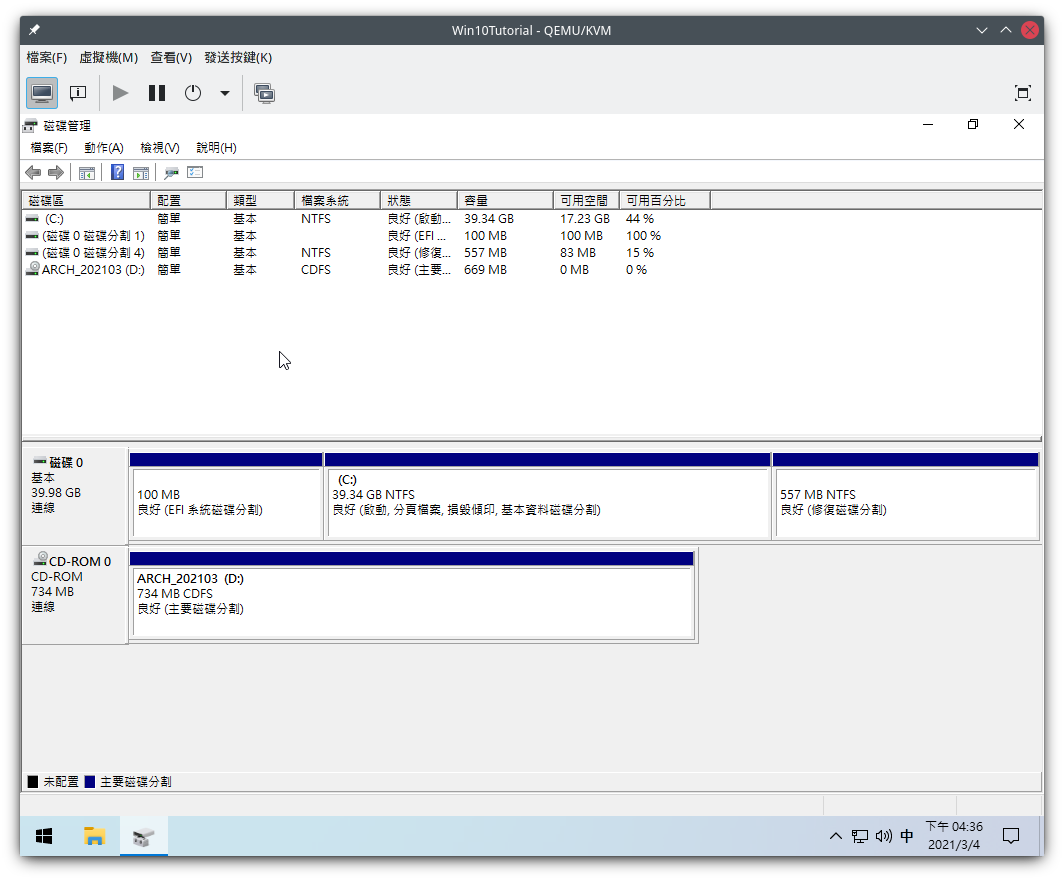Sort by the 可用百分比 column header
Image resolution: width=1064 pixels, height=880 pixels.
click(665, 201)
